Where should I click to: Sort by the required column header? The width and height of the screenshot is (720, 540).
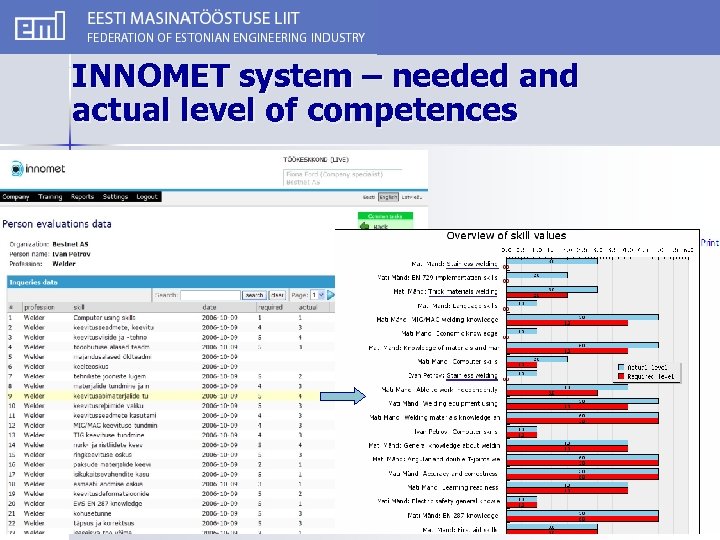click(270, 307)
